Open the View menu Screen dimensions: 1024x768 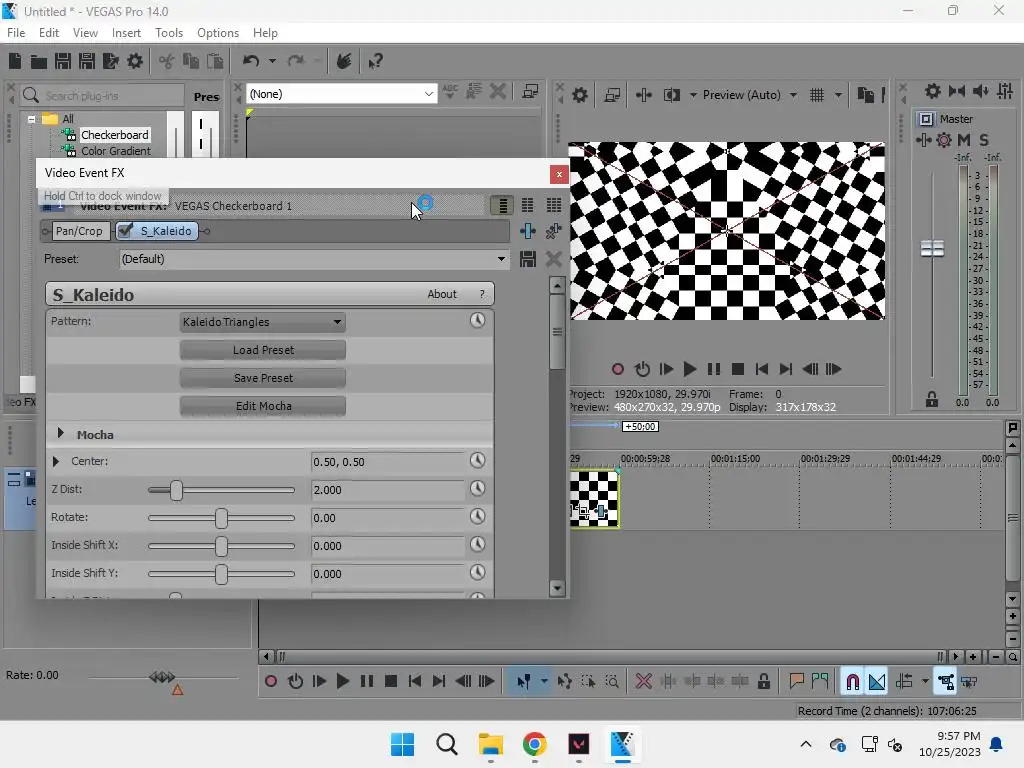pyautogui.click(x=85, y=33)
